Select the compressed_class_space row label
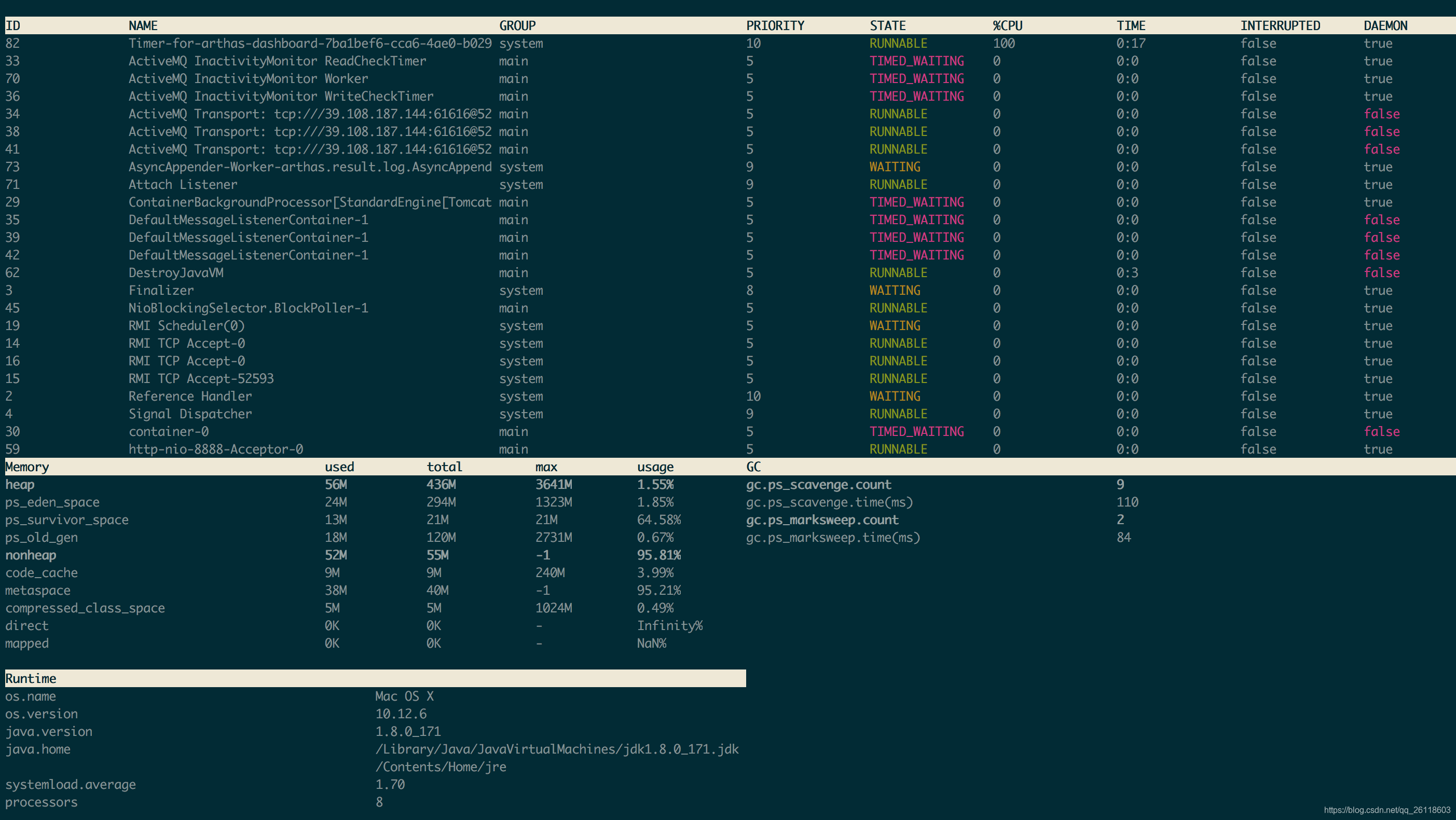Viewport: 1456px width, 820px height. pos(85,608)
